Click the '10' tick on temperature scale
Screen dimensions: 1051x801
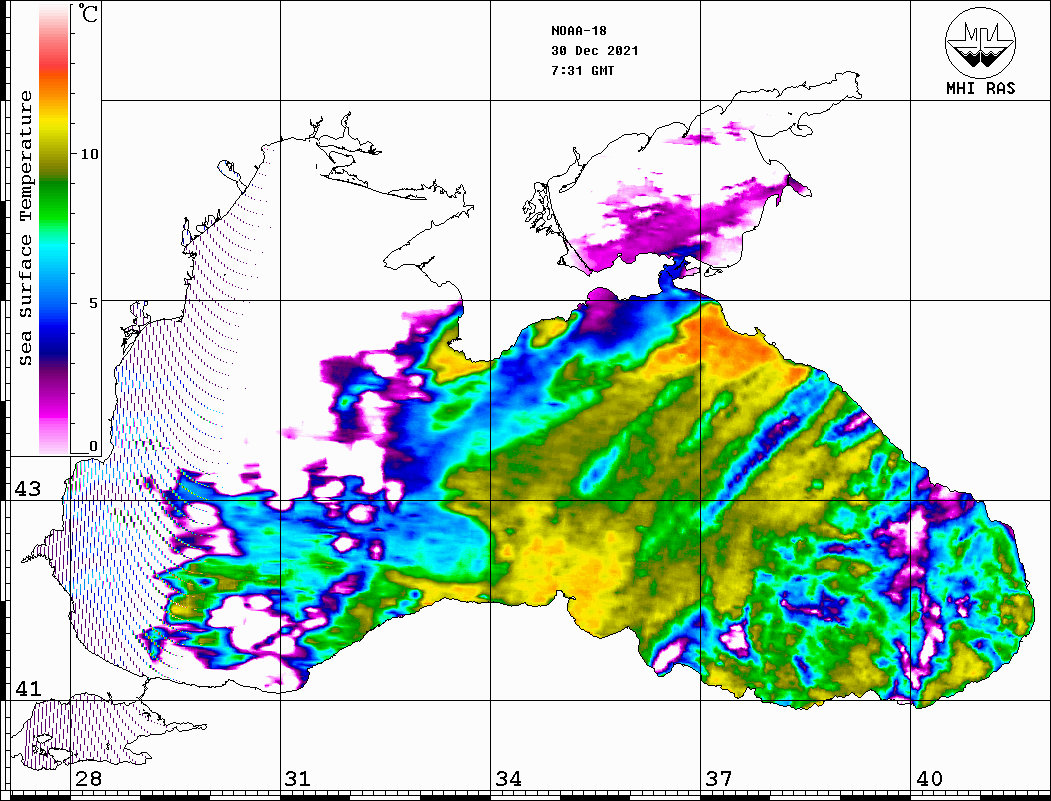point(89,154)
